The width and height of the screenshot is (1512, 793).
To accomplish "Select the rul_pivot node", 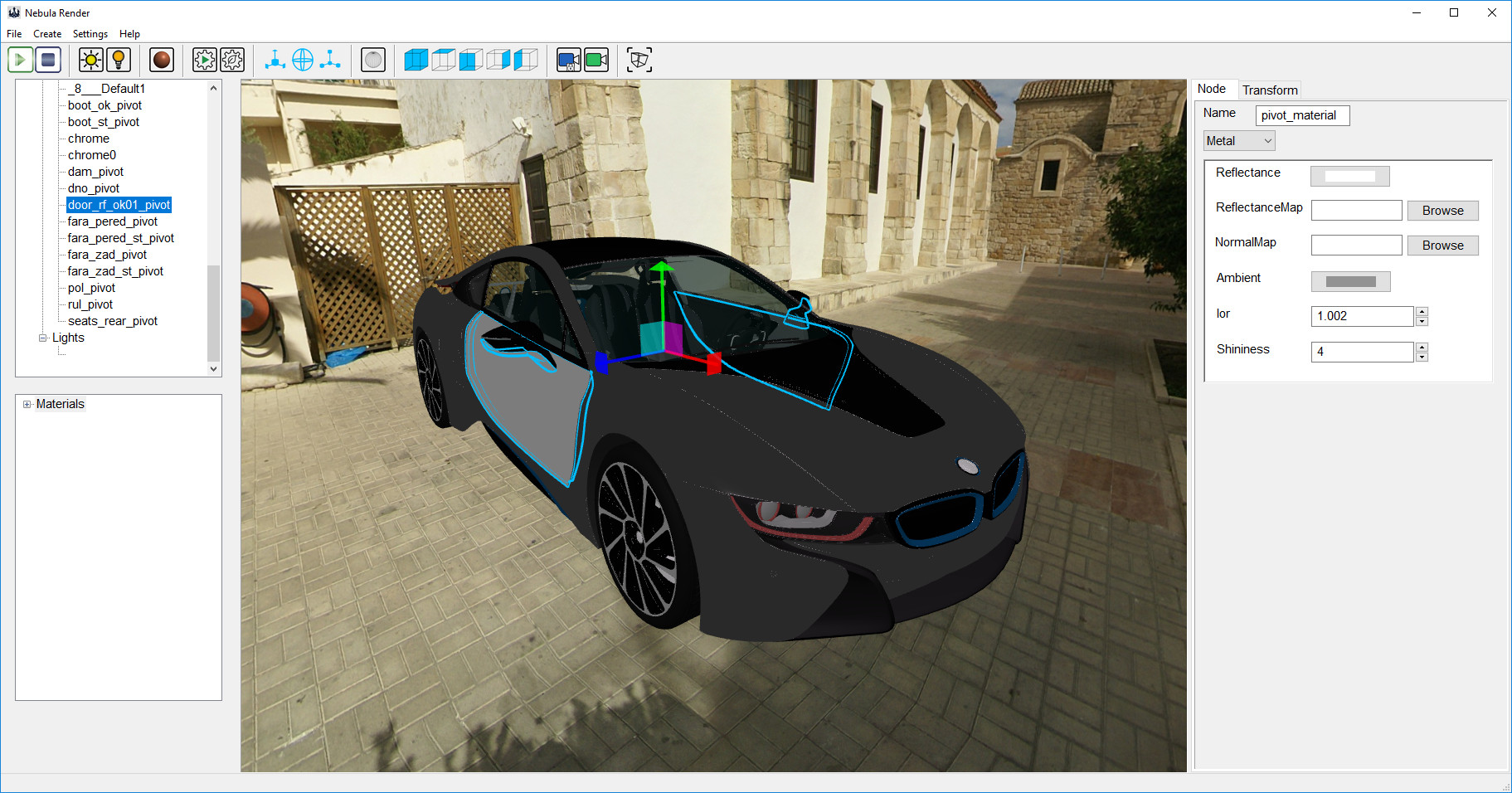I will point(90,304).
